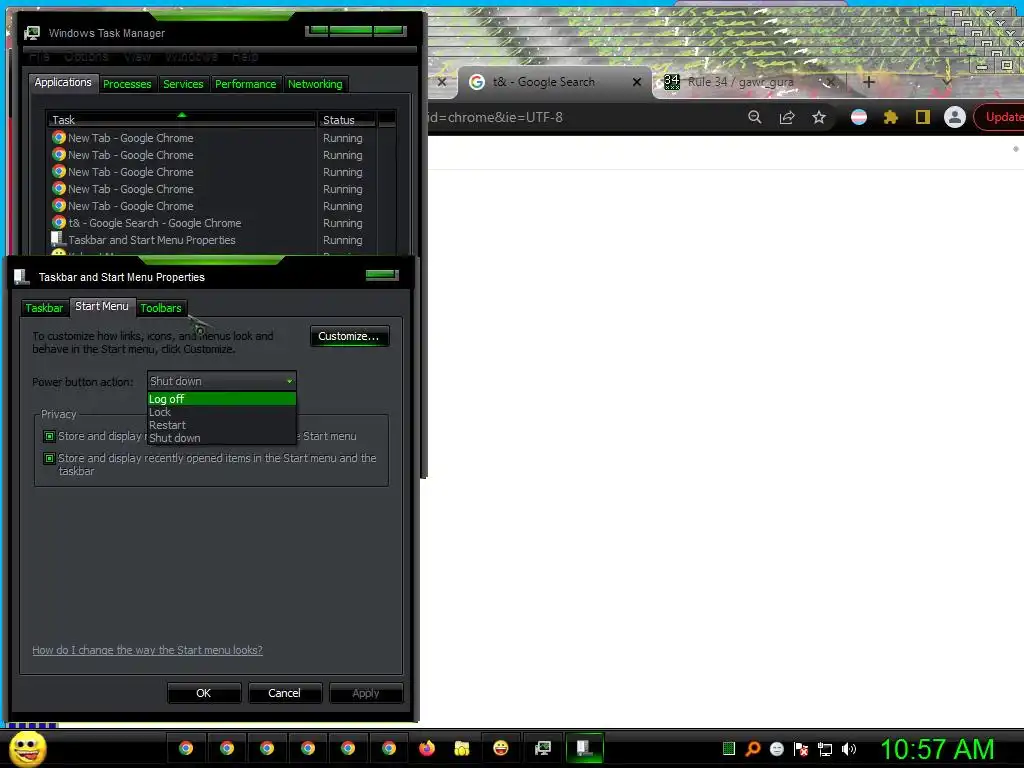The width and height of the screenshot is (1024, 768).
Task: Open 'How do I change the way the Start menu looks?' link
Action: (148, 650)
